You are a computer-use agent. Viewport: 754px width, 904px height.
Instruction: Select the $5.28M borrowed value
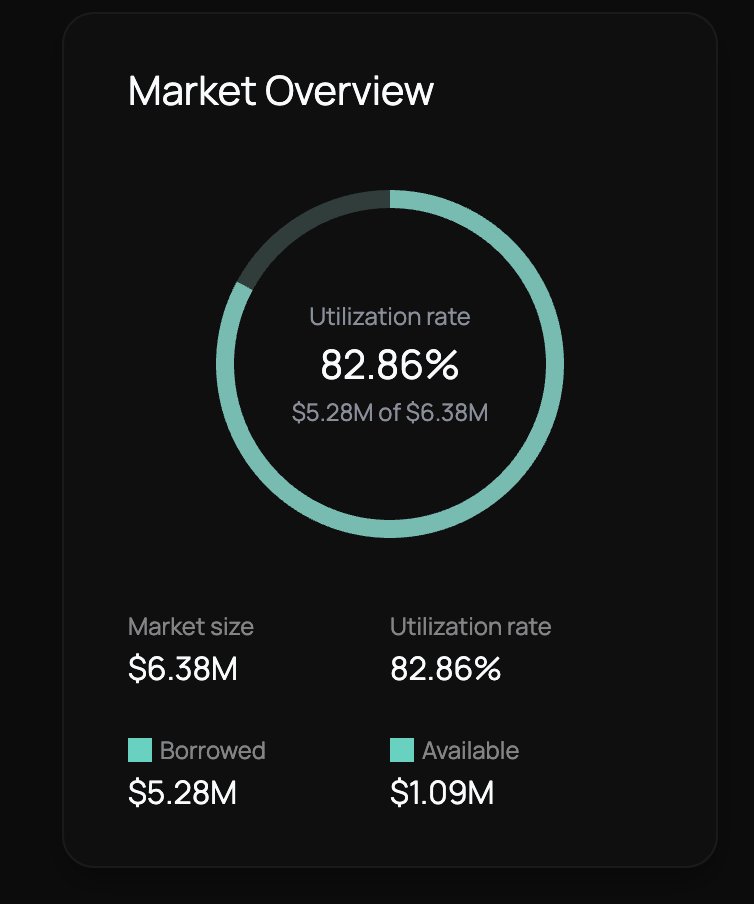click(x=182, y=792)
